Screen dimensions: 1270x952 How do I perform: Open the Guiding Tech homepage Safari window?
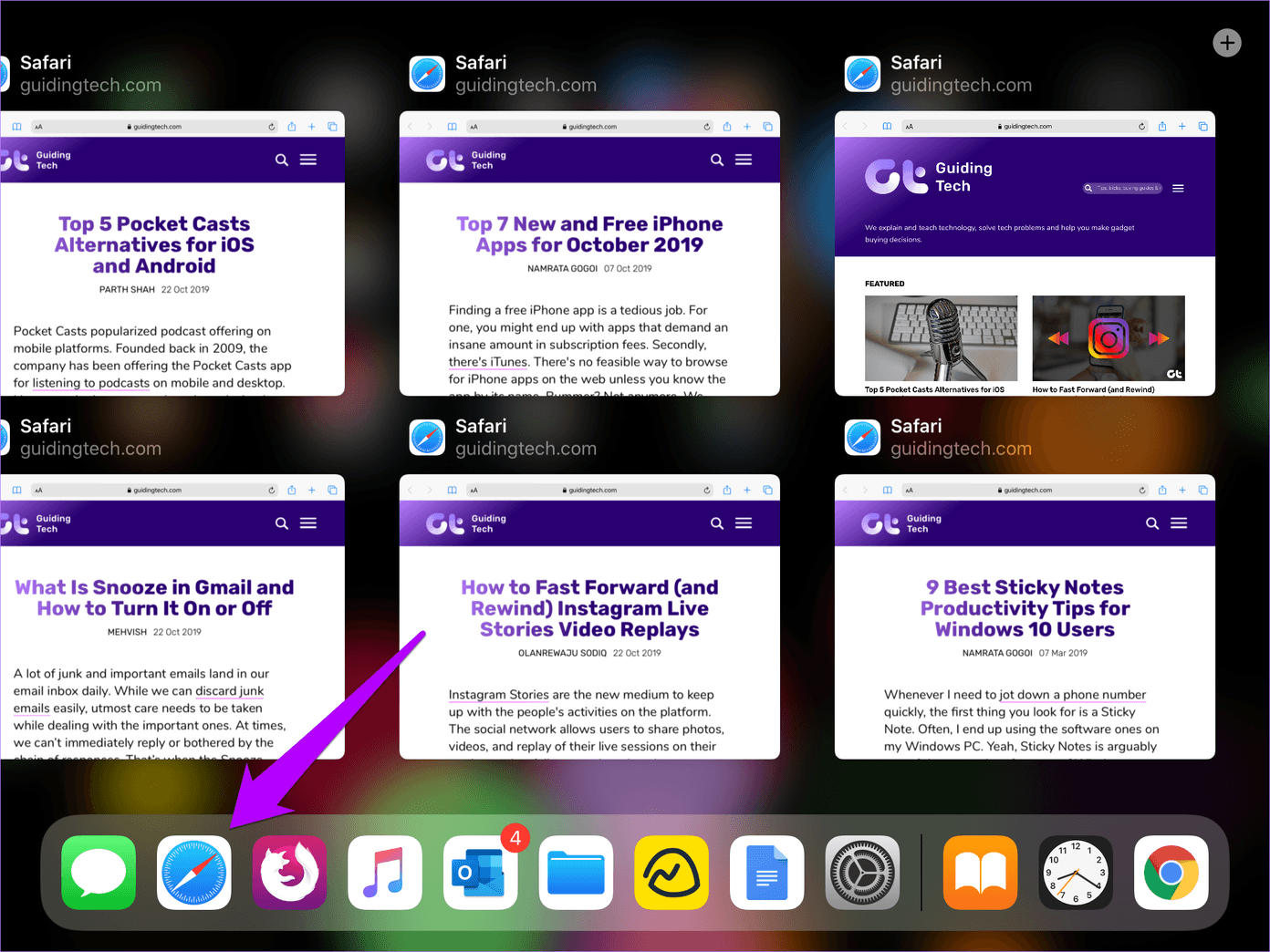(1025, 254)
